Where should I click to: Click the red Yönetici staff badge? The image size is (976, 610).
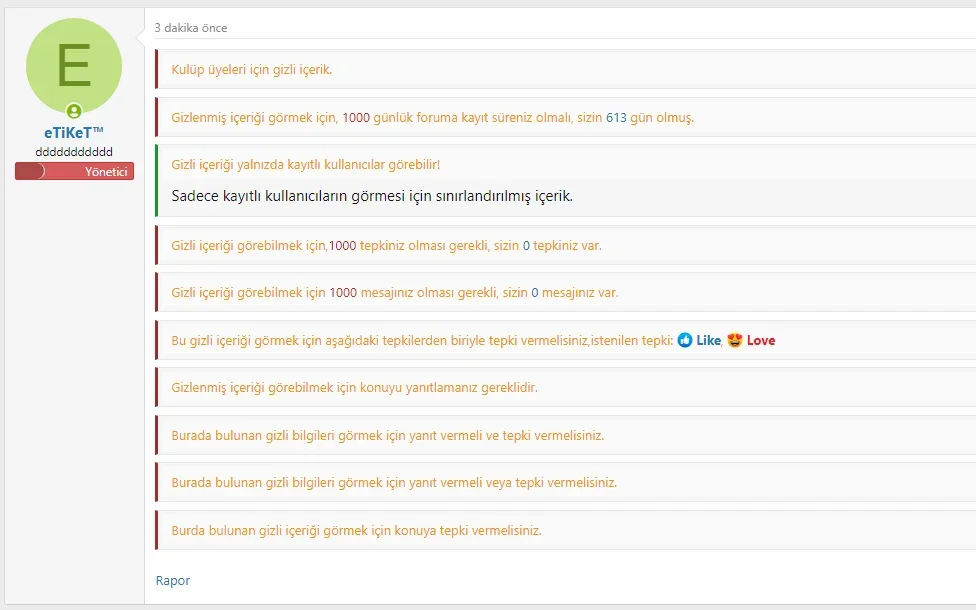74,171
